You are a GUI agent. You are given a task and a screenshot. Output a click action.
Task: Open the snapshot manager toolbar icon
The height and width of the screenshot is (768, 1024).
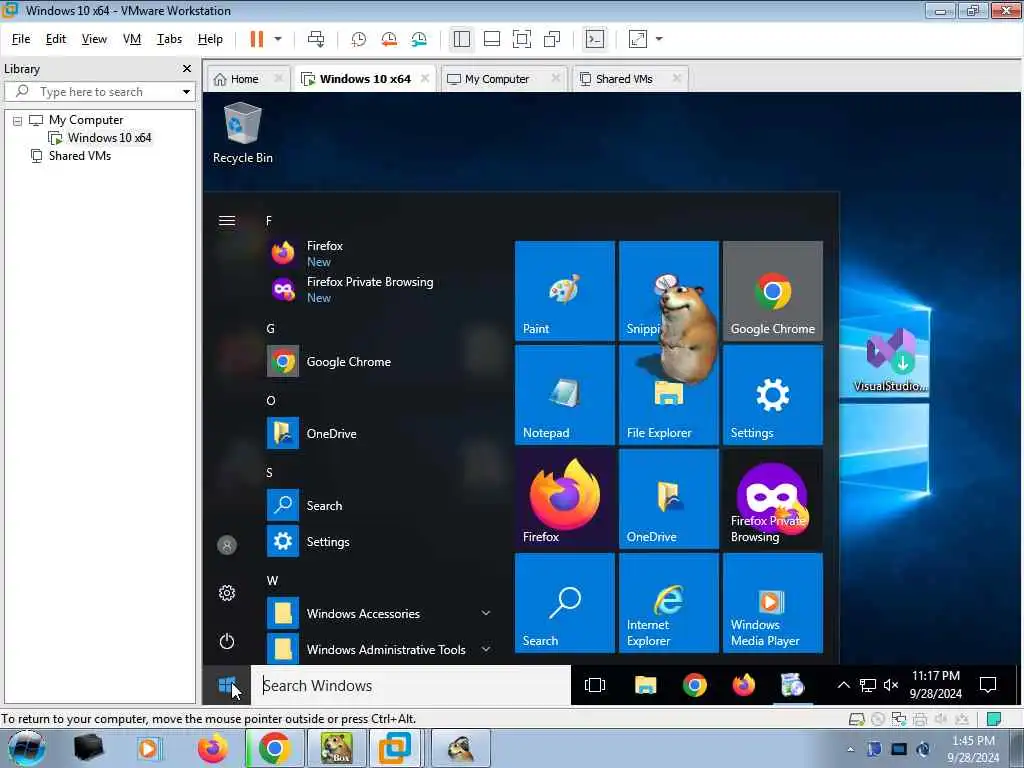pos(419,39)
